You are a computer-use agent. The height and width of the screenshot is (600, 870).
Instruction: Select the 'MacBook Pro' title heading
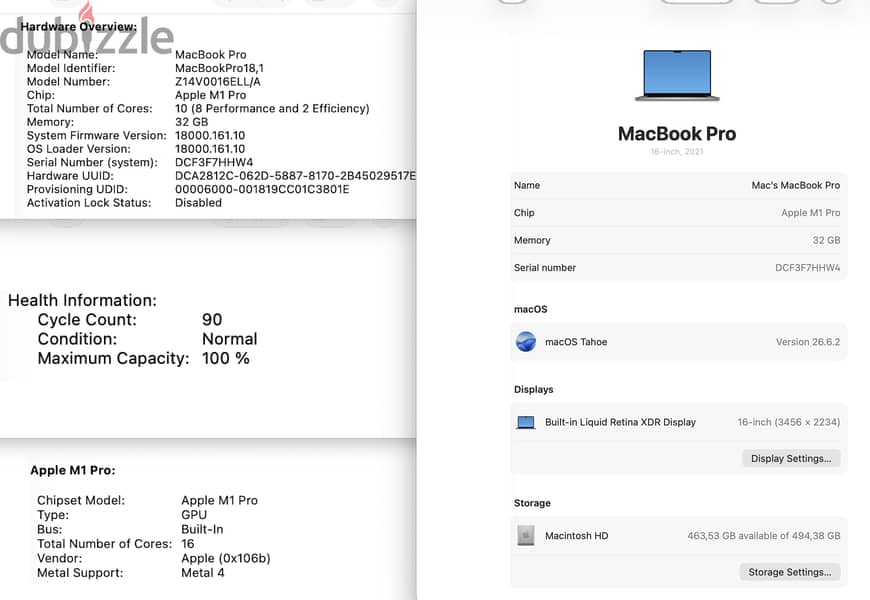[677, 134]
